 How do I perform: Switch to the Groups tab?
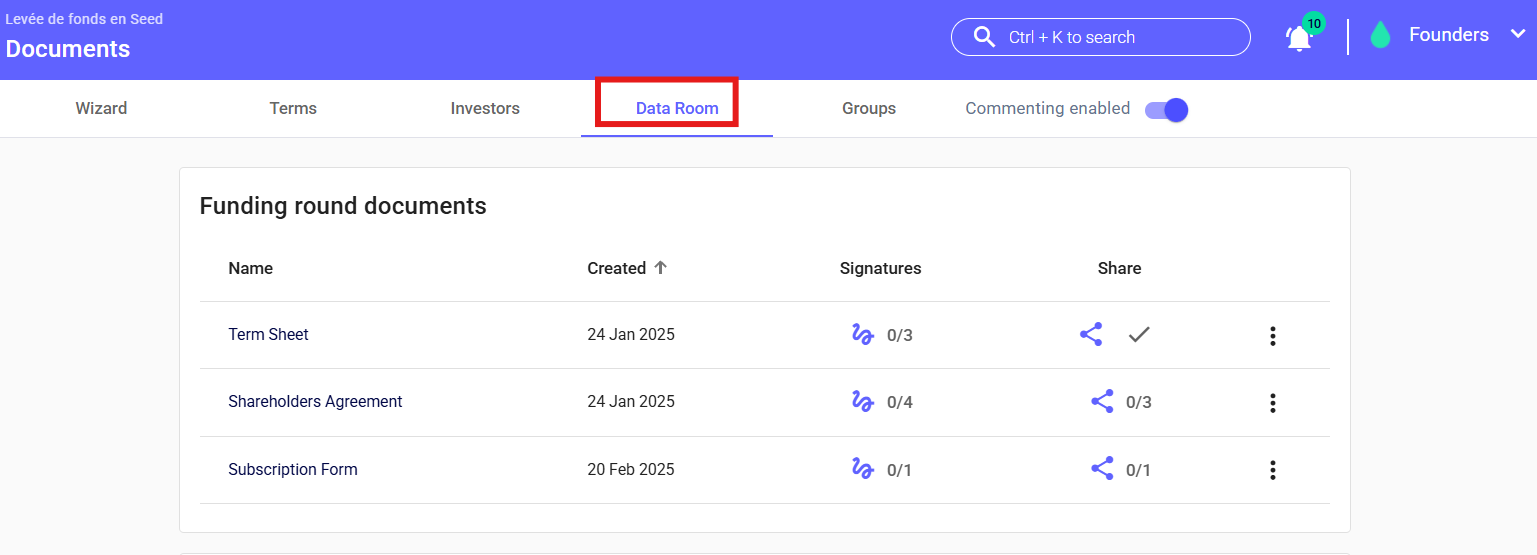pyautogui.click(x=868, y=109)
